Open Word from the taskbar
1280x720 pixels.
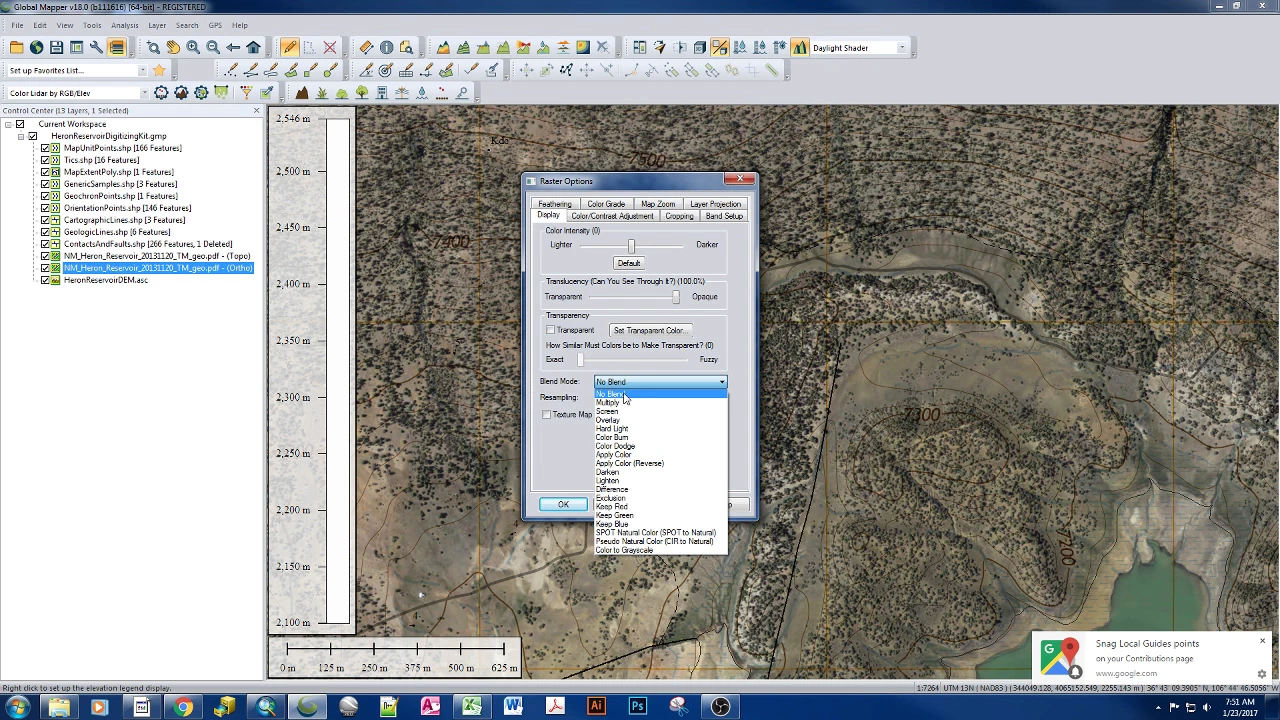513,707
